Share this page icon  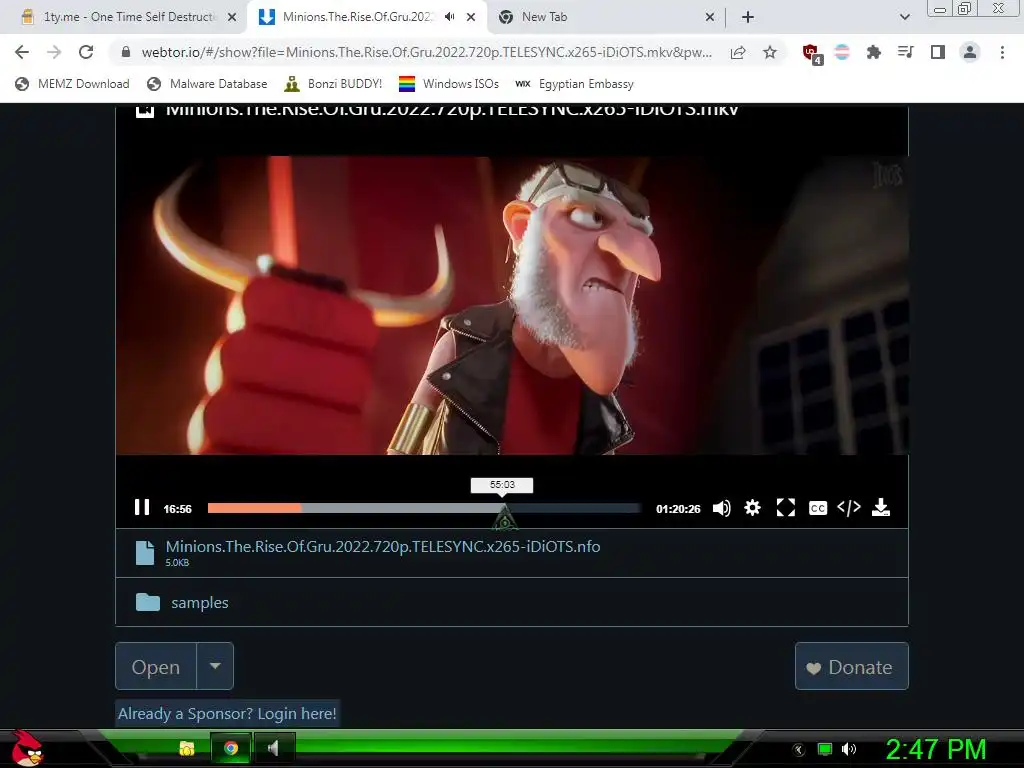click(738, 52)
